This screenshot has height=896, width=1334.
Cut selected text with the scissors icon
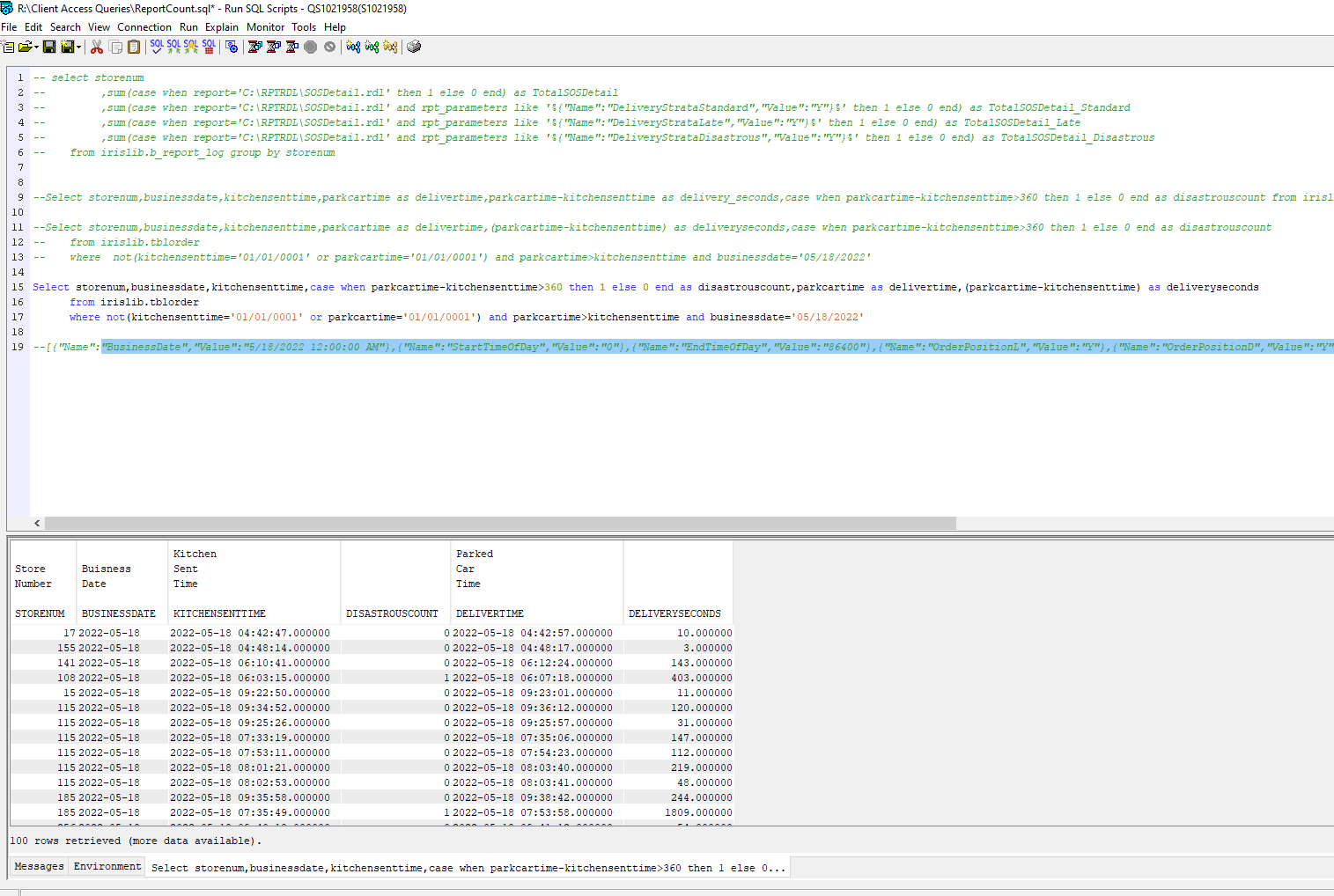97,47
